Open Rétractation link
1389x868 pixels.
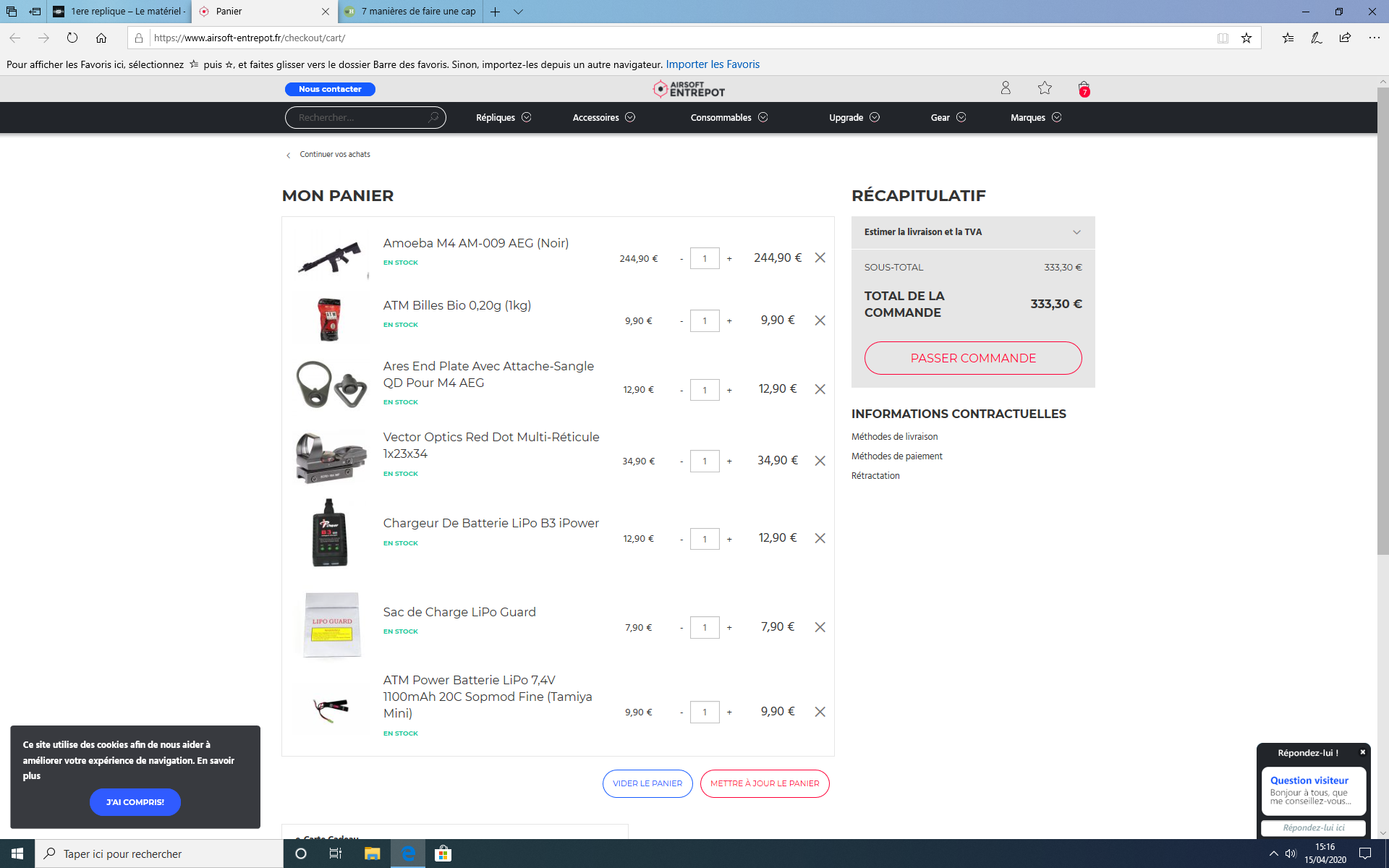[x=875, y=475]
